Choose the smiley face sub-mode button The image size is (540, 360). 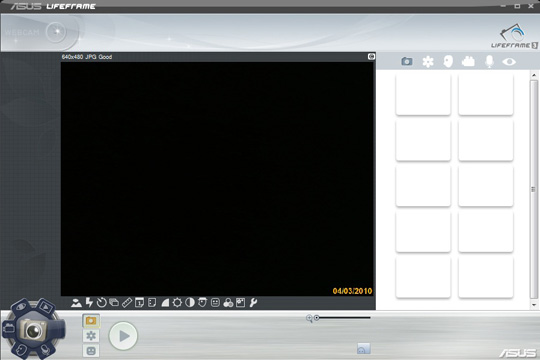[91, 351]
